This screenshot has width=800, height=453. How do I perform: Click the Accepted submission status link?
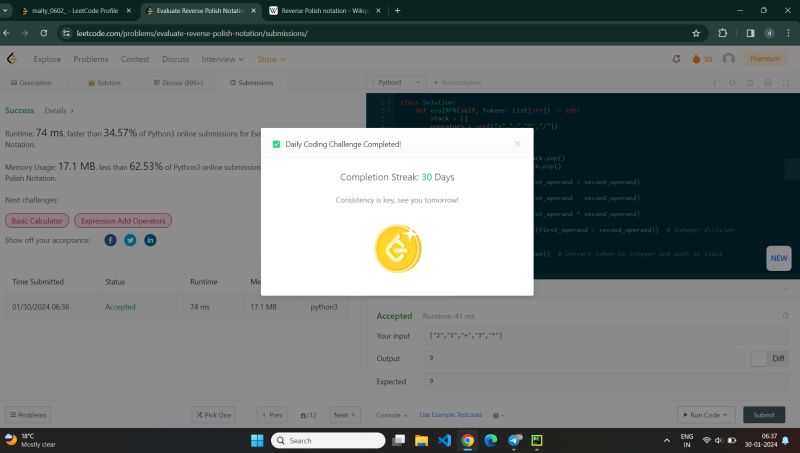(x=120, y=307)
